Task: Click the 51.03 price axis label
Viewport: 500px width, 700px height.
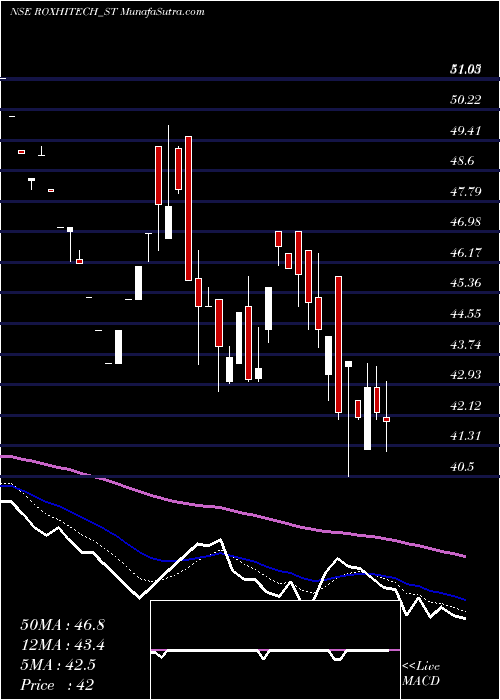Action: tap(466, 69)
